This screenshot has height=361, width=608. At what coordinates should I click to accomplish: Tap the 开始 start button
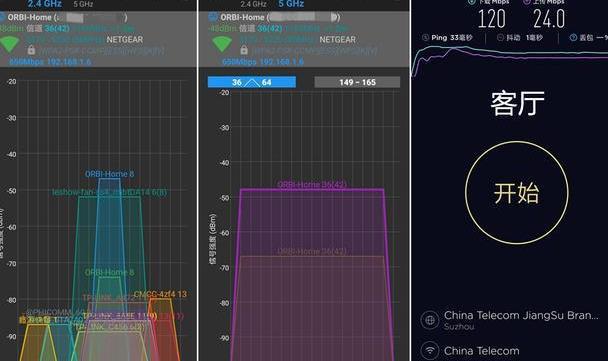517,193
